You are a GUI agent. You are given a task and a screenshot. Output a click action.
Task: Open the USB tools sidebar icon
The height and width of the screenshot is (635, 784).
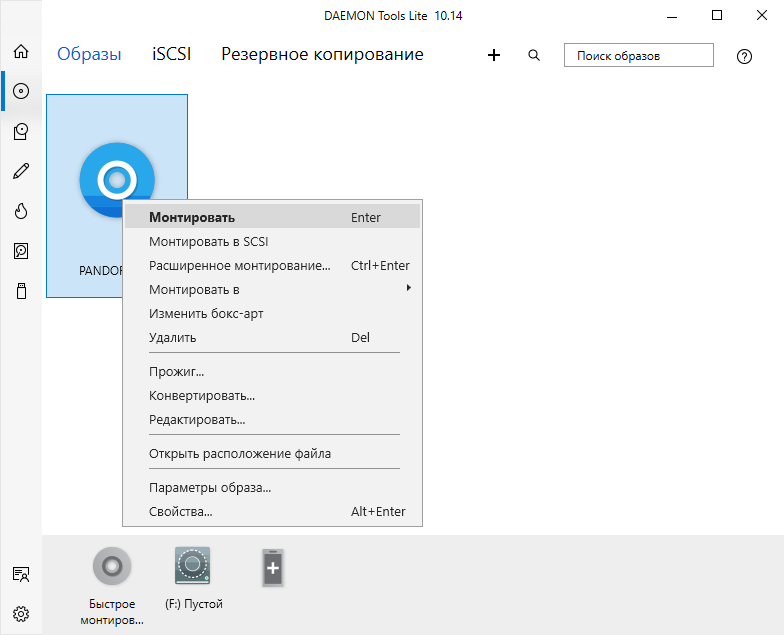tap(21, 291)
